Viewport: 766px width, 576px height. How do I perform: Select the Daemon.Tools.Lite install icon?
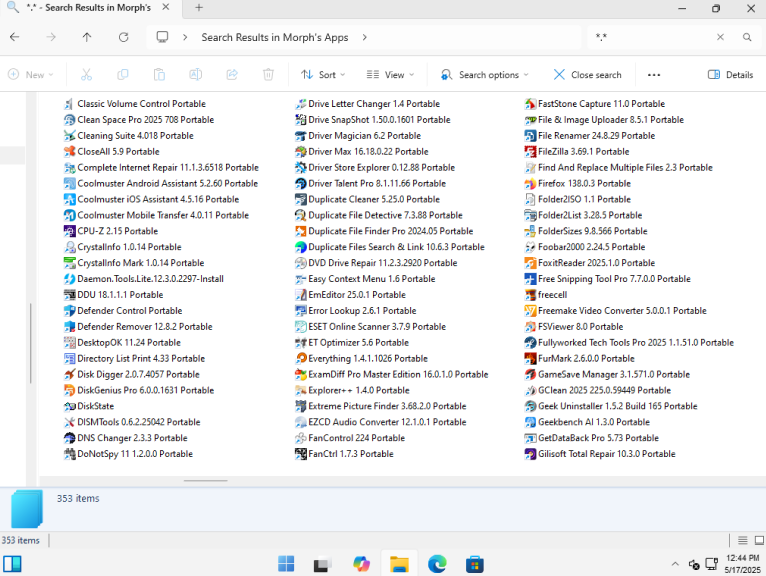pos(69,279)
